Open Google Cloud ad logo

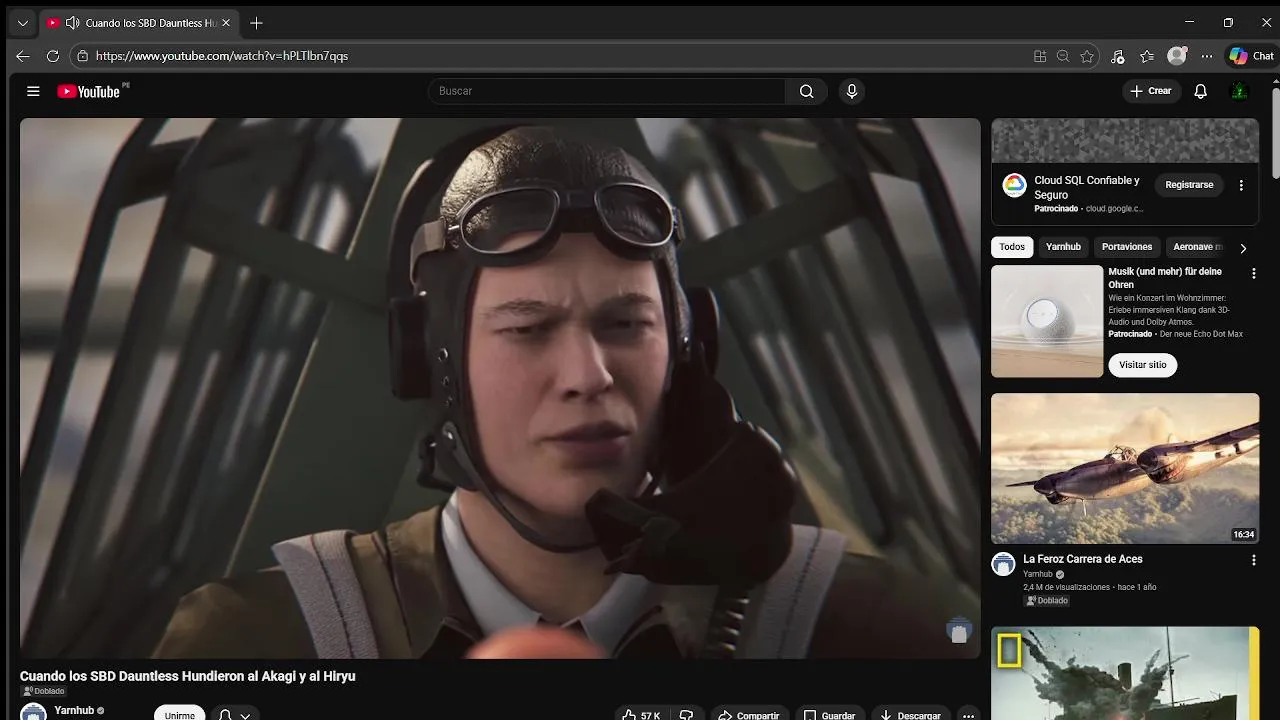[1014, 185]
